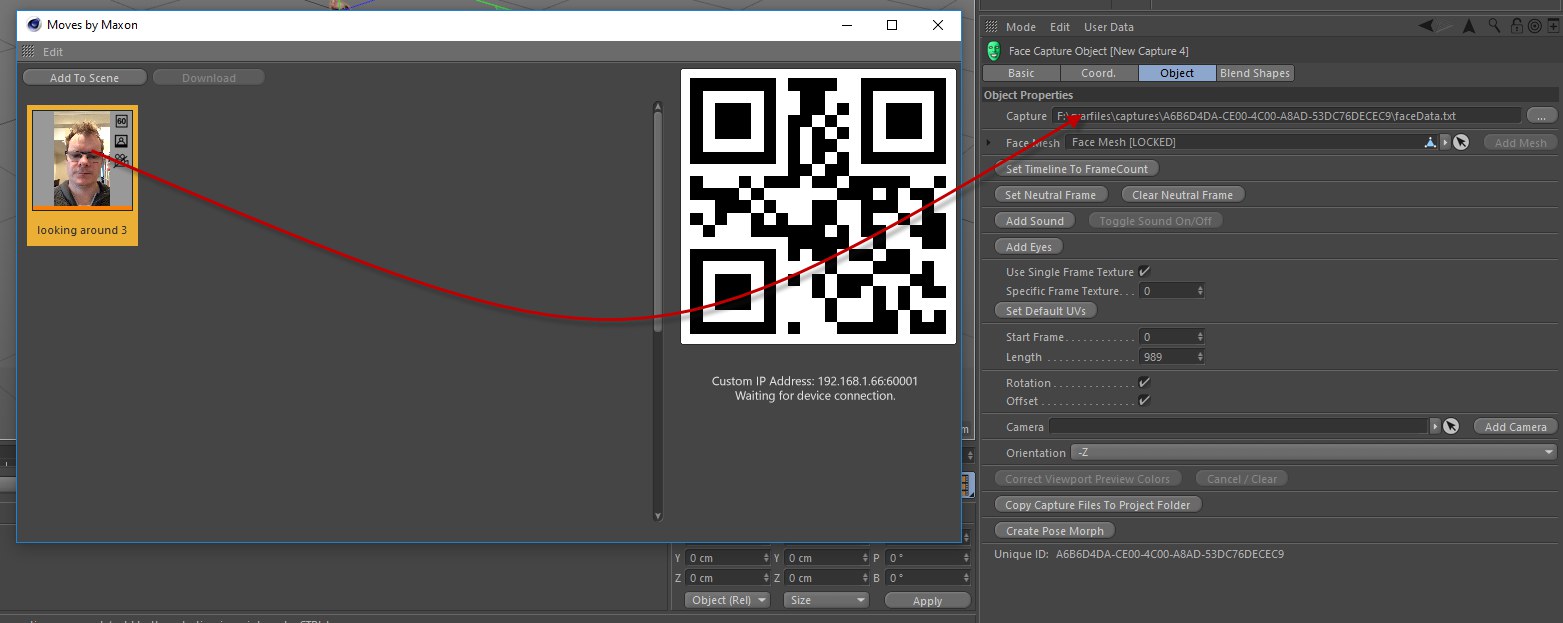Screen dimensions: 1563x623
Task: Switch to the Blend Shapes tab
Action: click(1254, 73)
